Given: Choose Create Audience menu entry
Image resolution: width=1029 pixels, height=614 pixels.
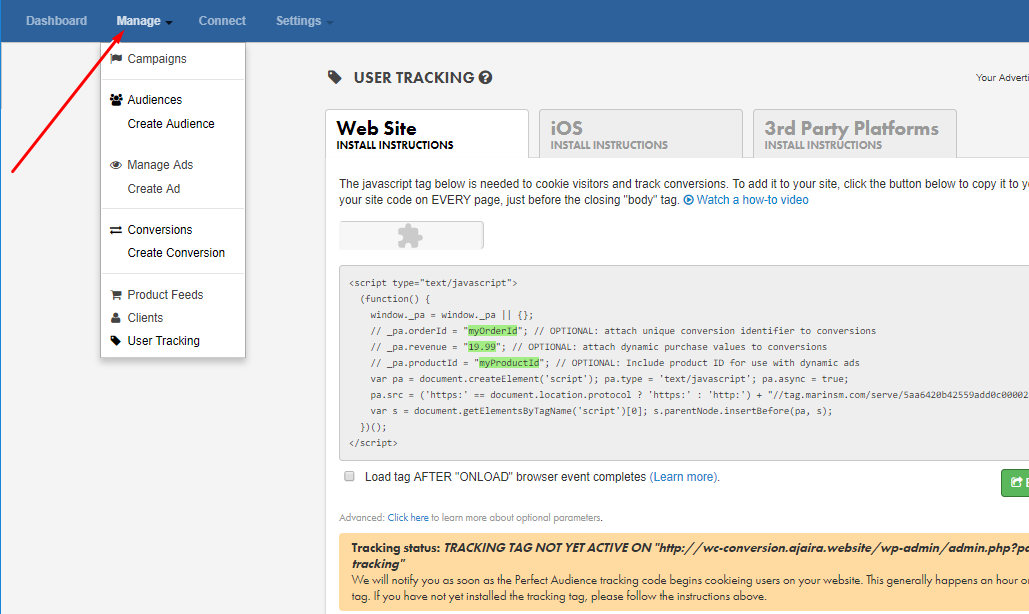Looking at the screenshot, I should point(171,124).
